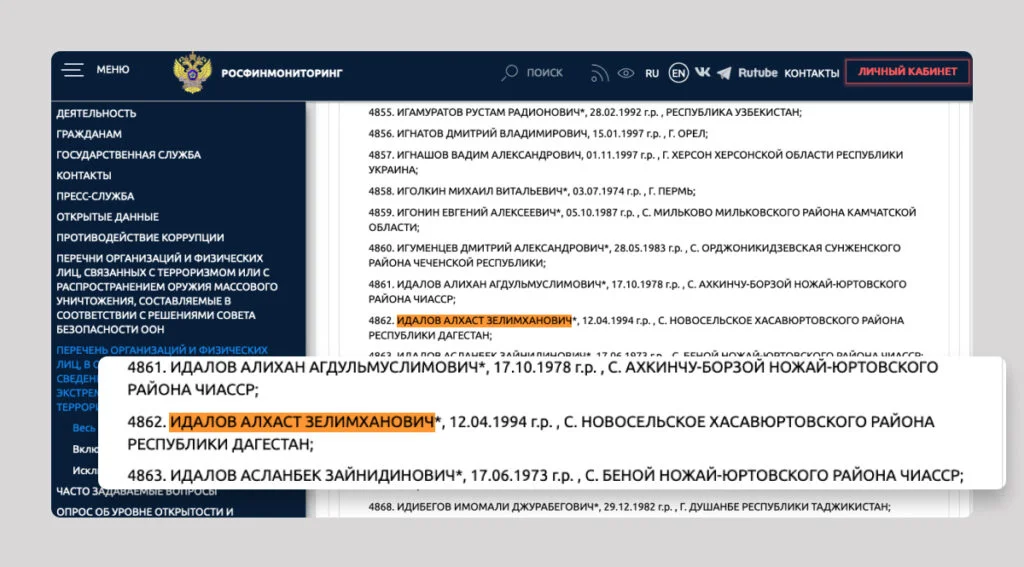The width and height of the screenshot is (1024, 567).
Task: Open ГОСУДАРСТВЕННАЯ СЛУЖБА sidebar section
Action: pos(128,155)
